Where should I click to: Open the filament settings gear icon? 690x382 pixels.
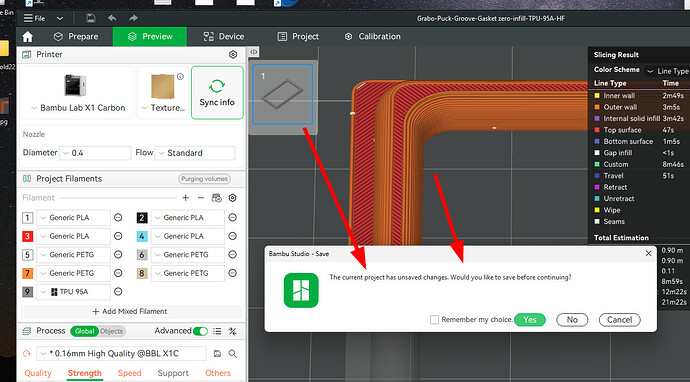tap(233, 198)
